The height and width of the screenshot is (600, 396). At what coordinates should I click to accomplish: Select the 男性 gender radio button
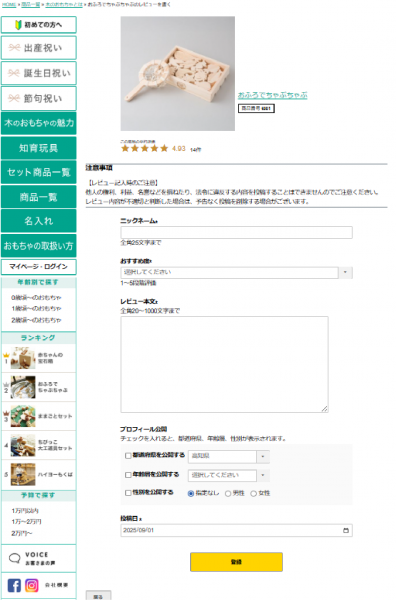point(228,494)
